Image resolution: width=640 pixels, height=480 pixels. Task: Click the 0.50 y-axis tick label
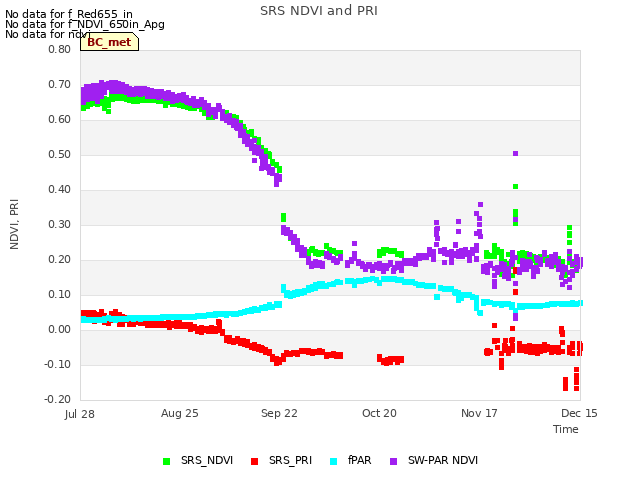pos(60,155)
